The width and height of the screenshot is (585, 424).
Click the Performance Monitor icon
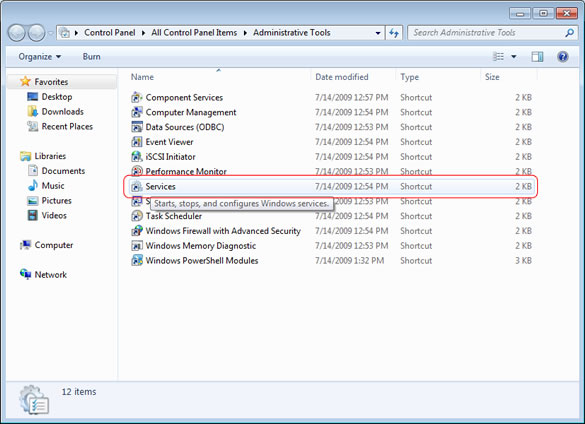tap(137, 171)
